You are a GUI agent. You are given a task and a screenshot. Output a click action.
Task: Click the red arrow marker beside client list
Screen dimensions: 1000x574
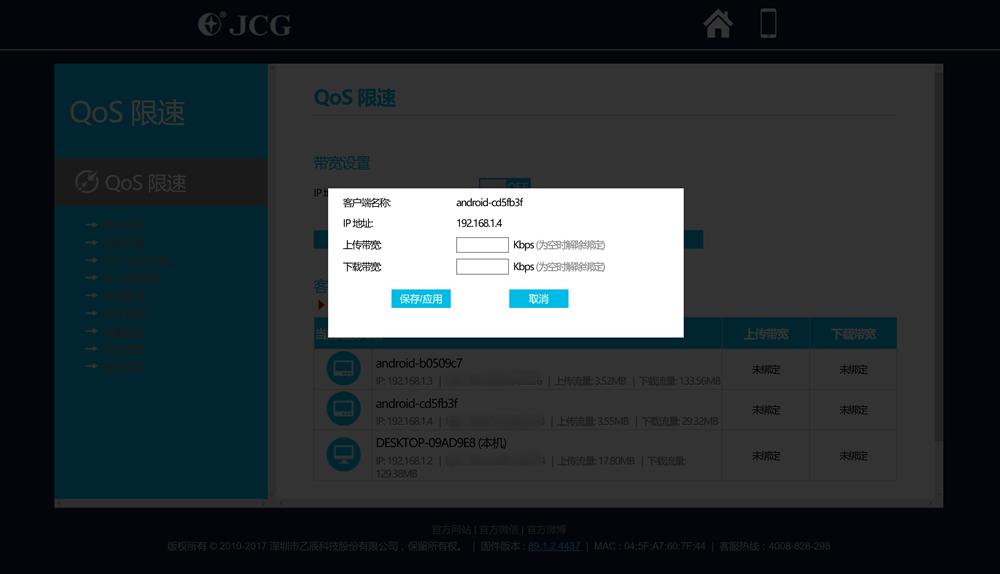[321, 305]
